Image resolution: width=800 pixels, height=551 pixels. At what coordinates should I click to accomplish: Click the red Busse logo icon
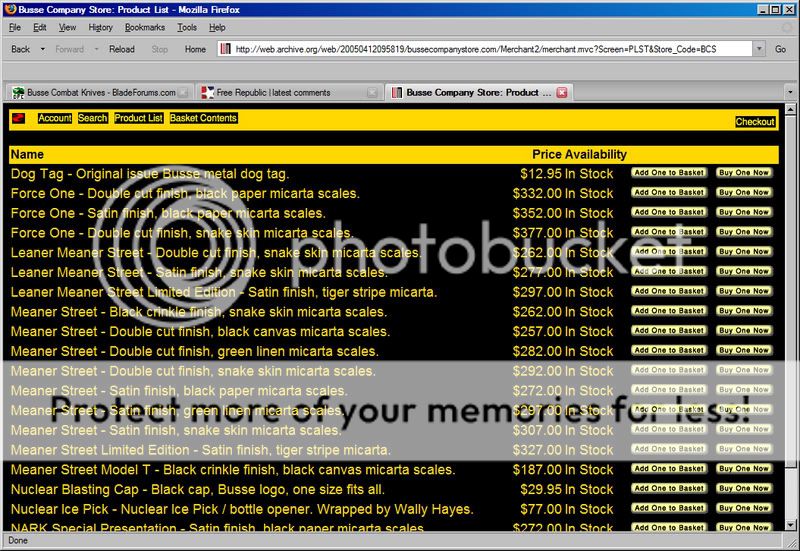coord(18,119)
